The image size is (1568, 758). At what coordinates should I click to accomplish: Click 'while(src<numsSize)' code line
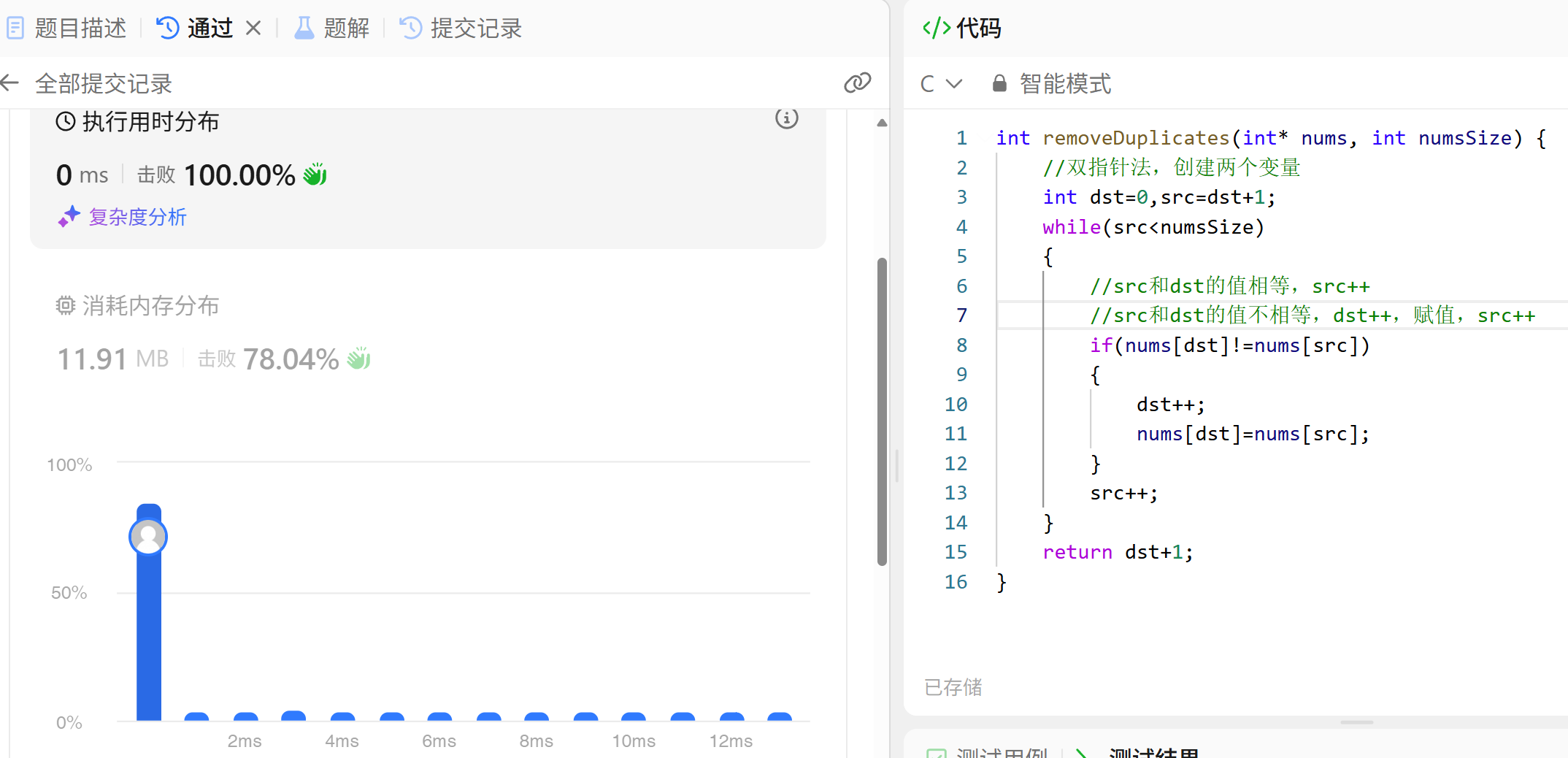[1153, 227]
